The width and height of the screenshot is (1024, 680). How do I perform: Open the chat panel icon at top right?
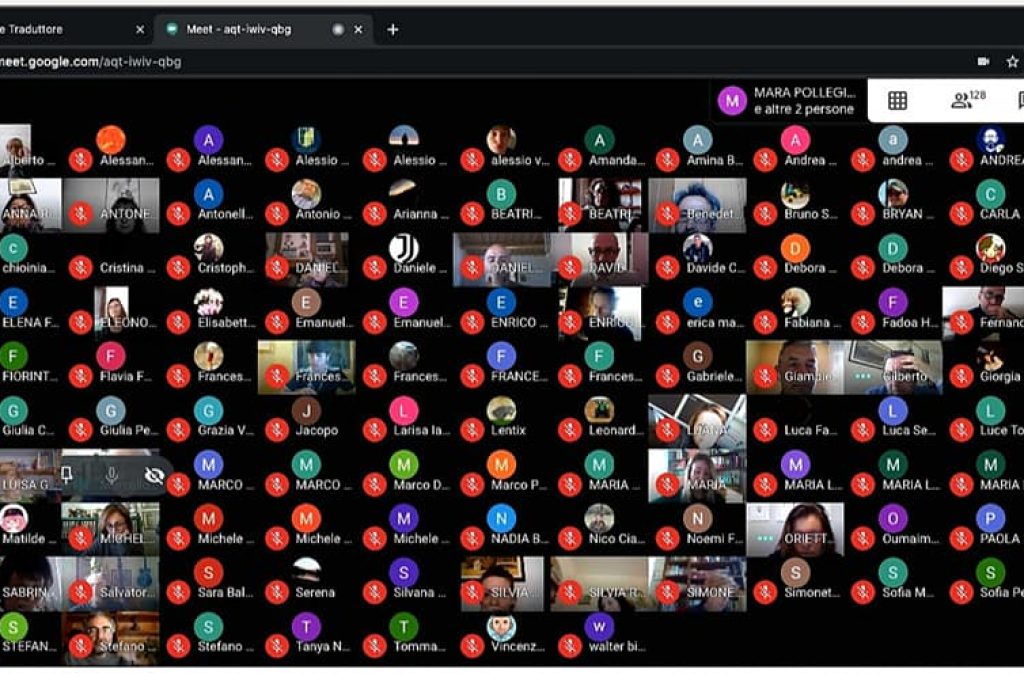click(x=1020, y=100)
